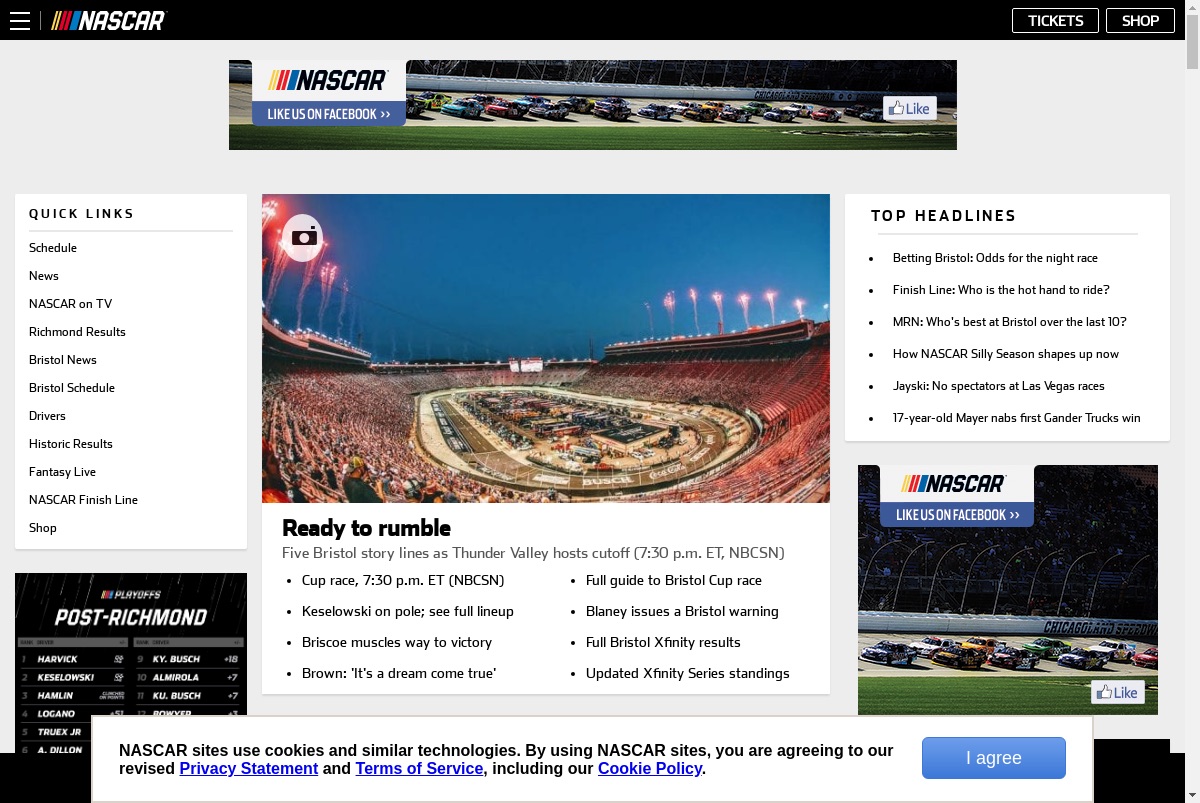This screenshot has width=1200, height=803.
Task: Open Post-Richmond playoffs standings graphic
Action: pos(131,663)
